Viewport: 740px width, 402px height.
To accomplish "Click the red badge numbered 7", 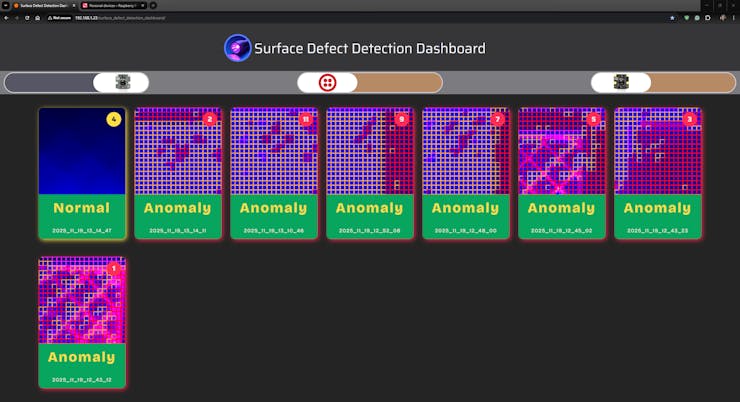I will [497, 119].
